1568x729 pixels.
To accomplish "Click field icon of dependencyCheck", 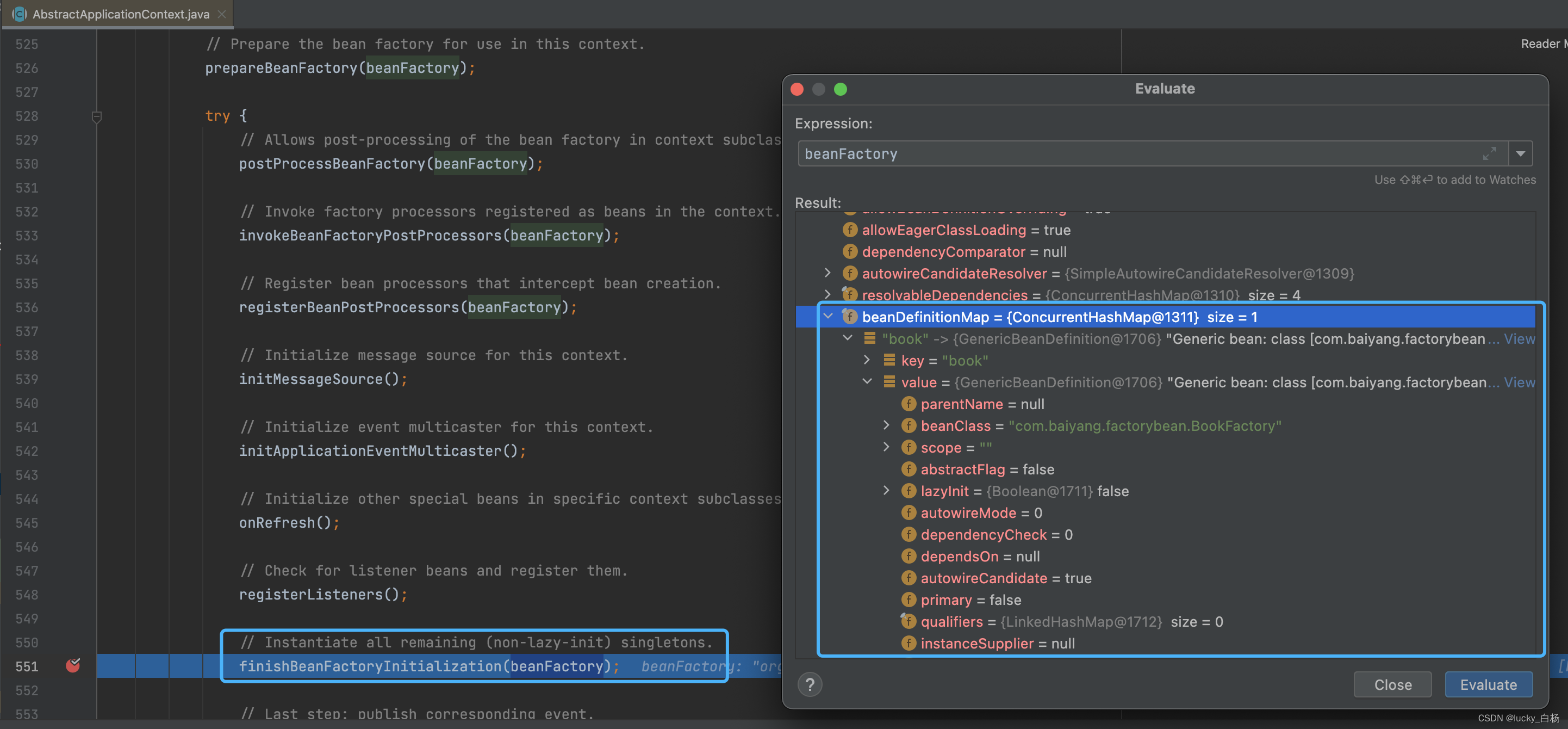I will tap(909, 535).
